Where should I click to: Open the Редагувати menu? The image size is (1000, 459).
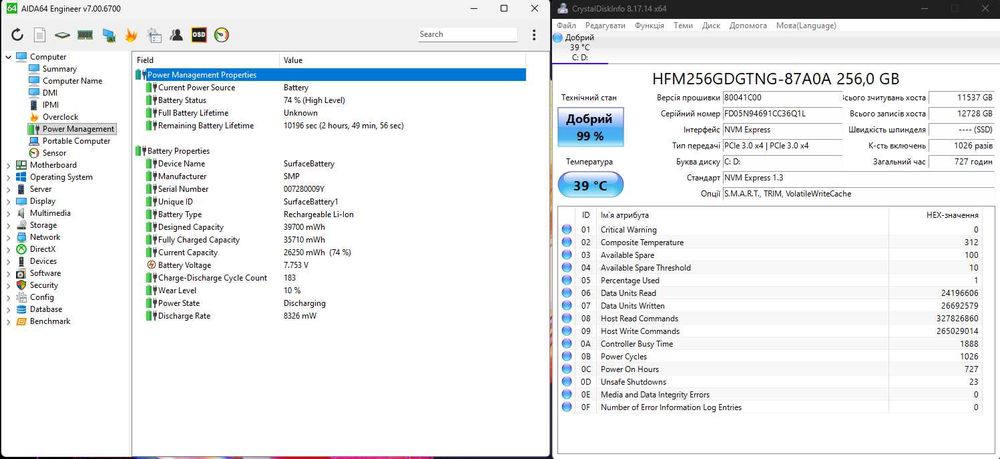tap(605, 26)
